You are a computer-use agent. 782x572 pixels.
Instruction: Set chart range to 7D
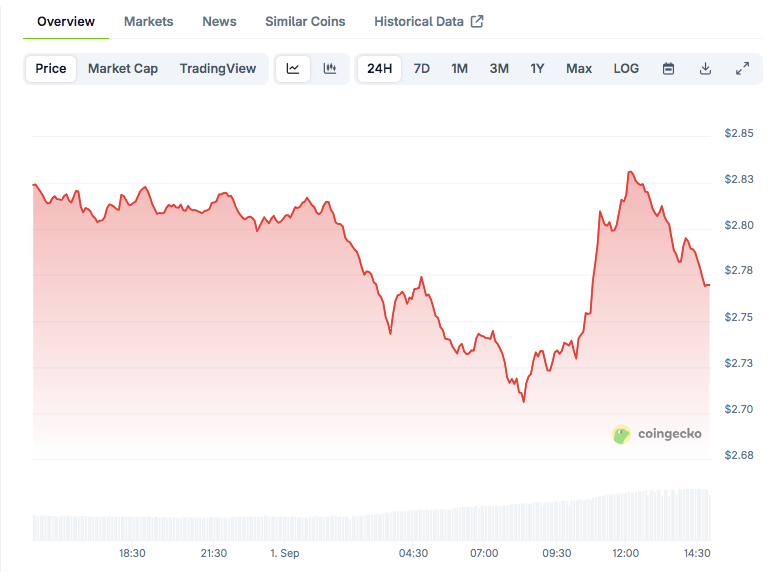pyautogui.click(x=422, y=69)
